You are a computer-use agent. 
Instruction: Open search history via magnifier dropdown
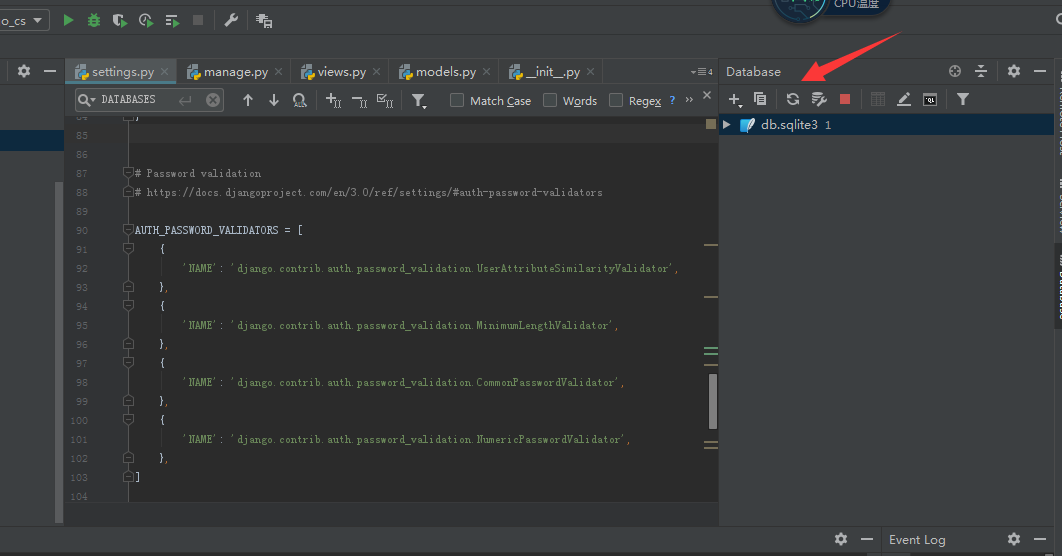(x=86, y=100)
